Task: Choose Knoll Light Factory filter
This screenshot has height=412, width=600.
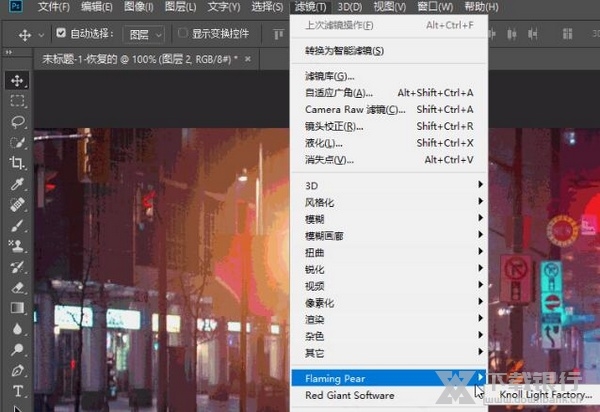Action: 545,394
